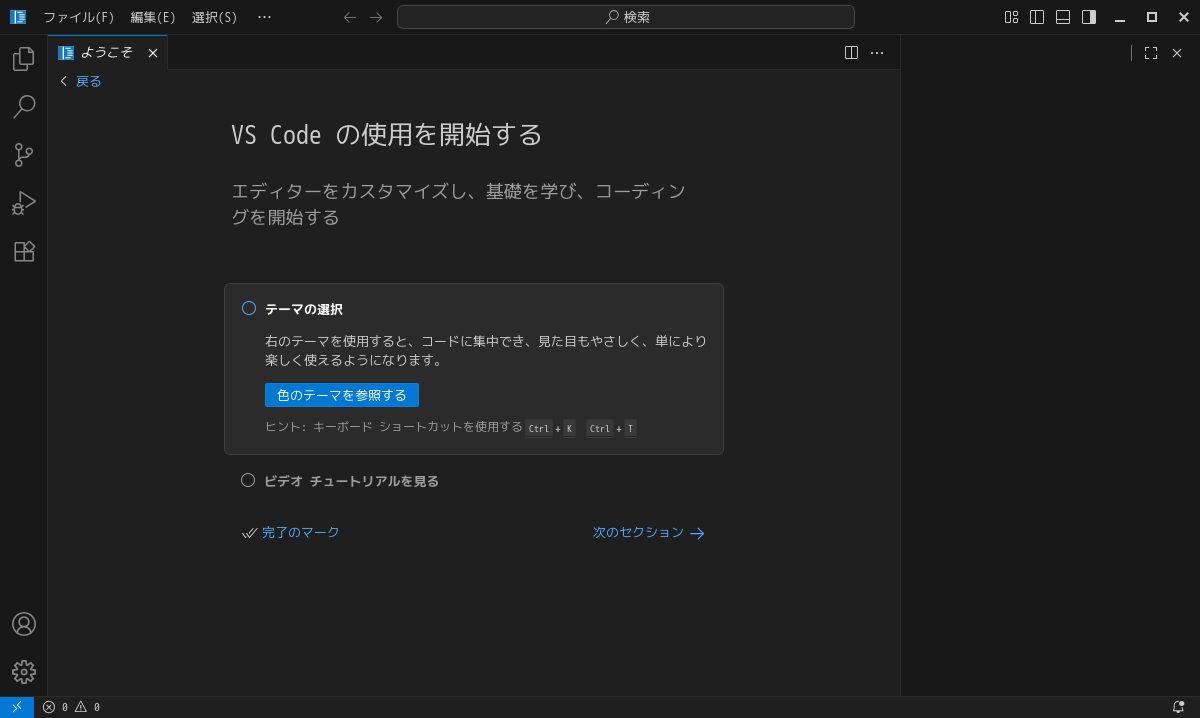Screen dimensions: 1200x718
Task: Expand the ビデオ チュートリアルを見る step
Action: click(x=351, y=481)
